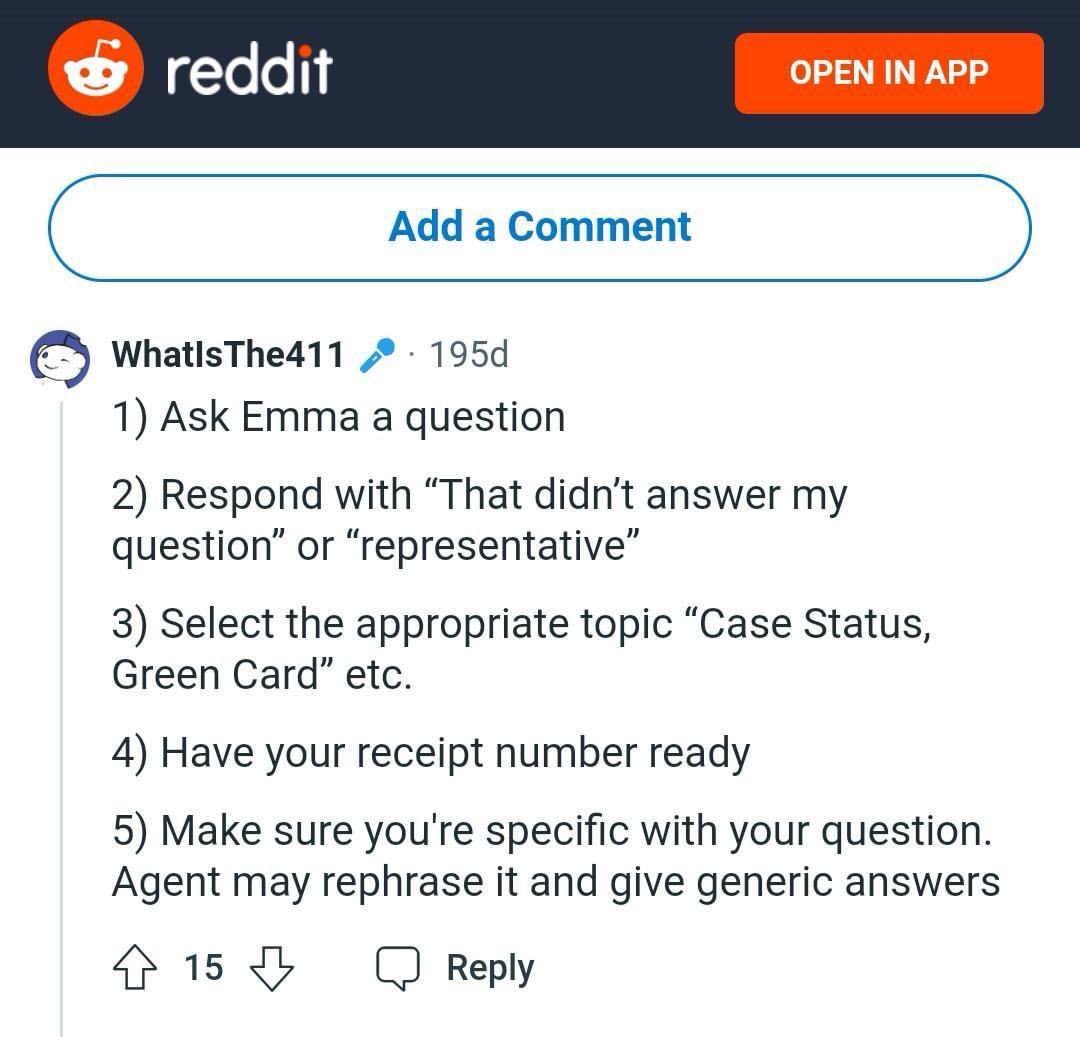
Task: Click the "Ask Emma a question" line
Action: point(338,417)
